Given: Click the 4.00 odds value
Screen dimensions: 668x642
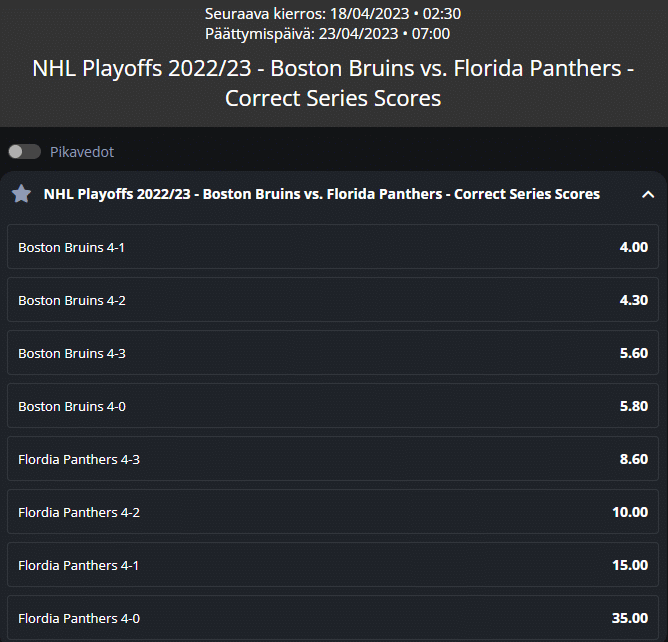Looking at the screenshot, I should click(633, 247).
